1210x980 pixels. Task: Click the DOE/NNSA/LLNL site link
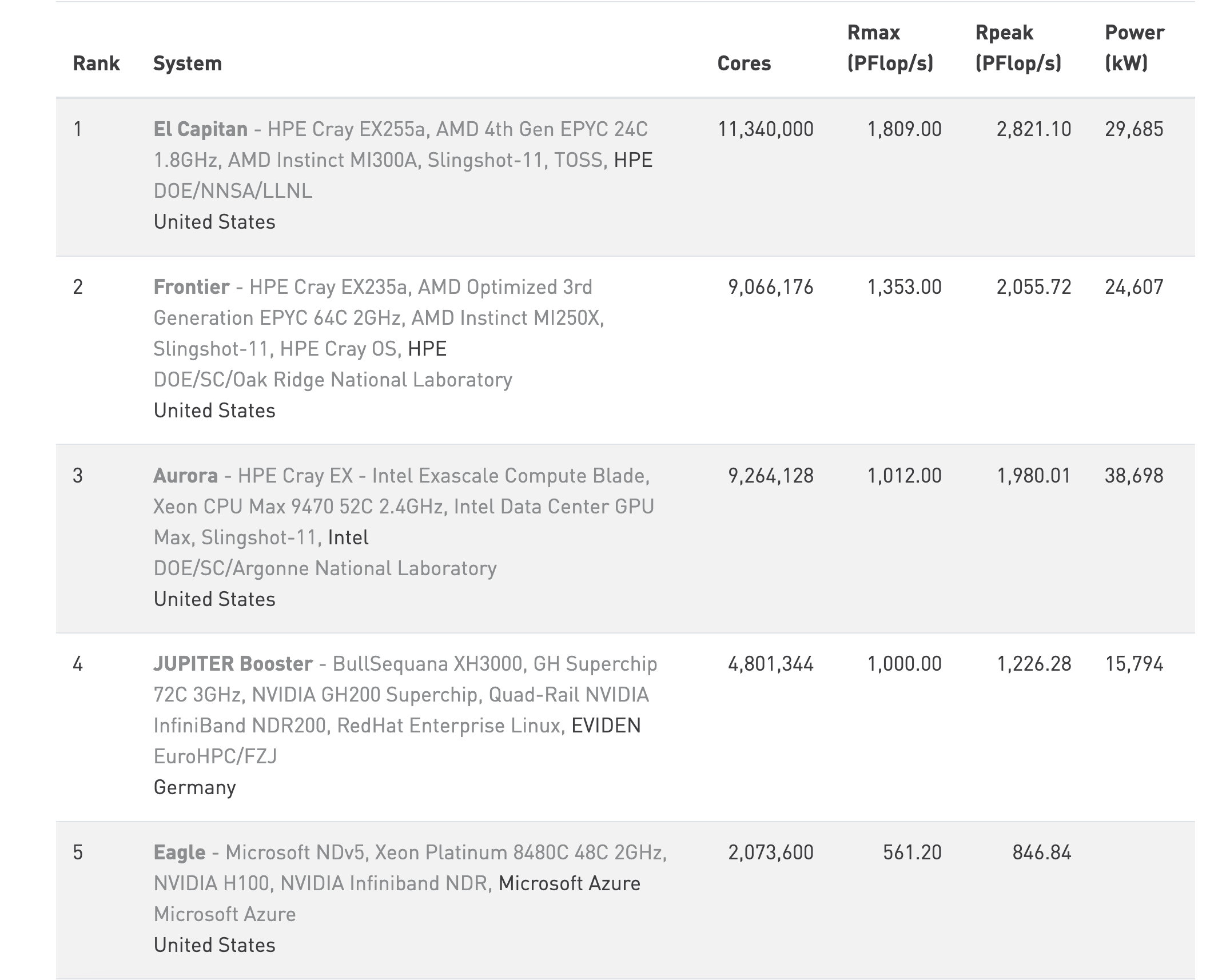click(x=233, y=191)
